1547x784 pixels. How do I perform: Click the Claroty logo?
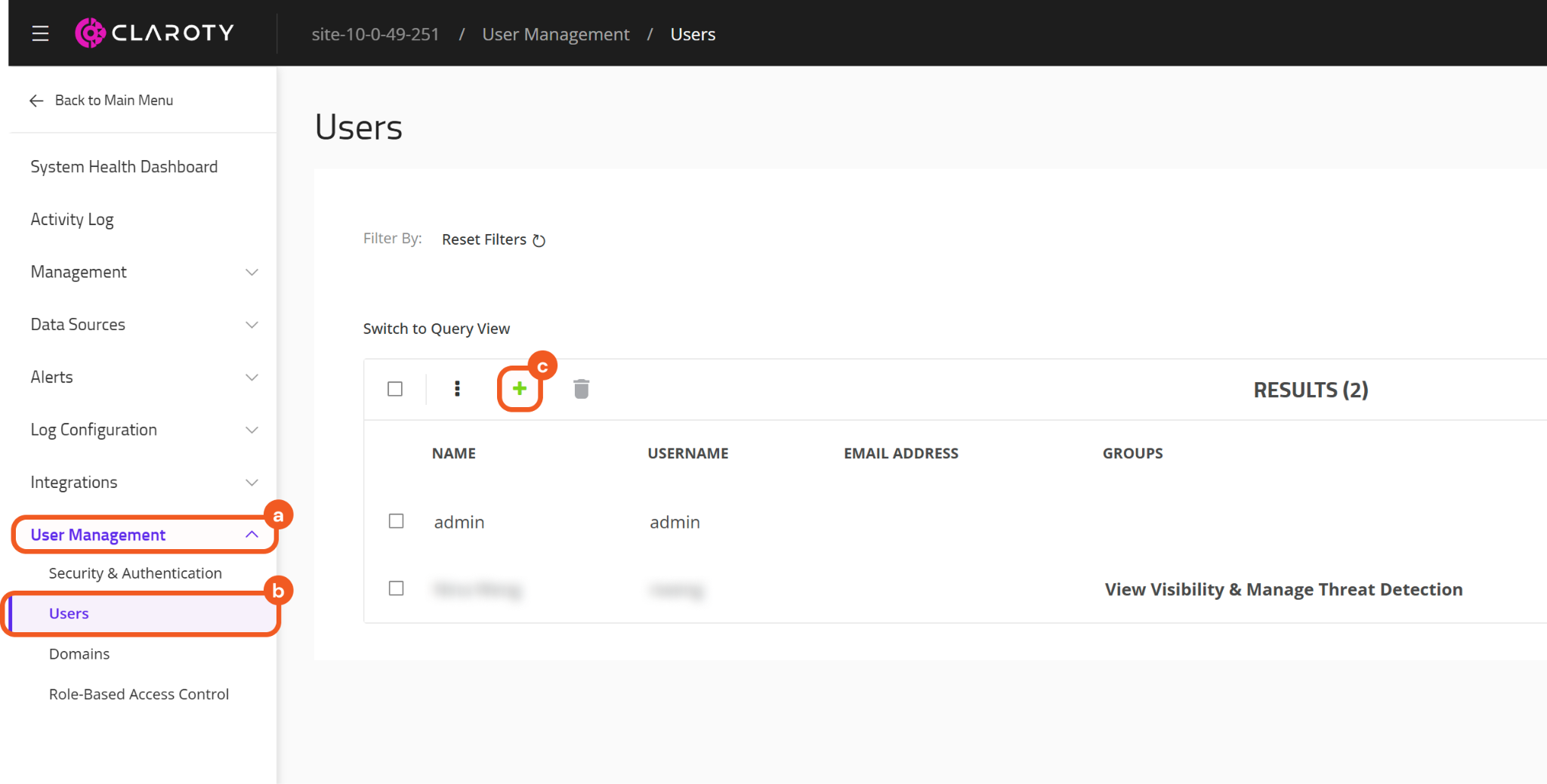coord(155,33)
